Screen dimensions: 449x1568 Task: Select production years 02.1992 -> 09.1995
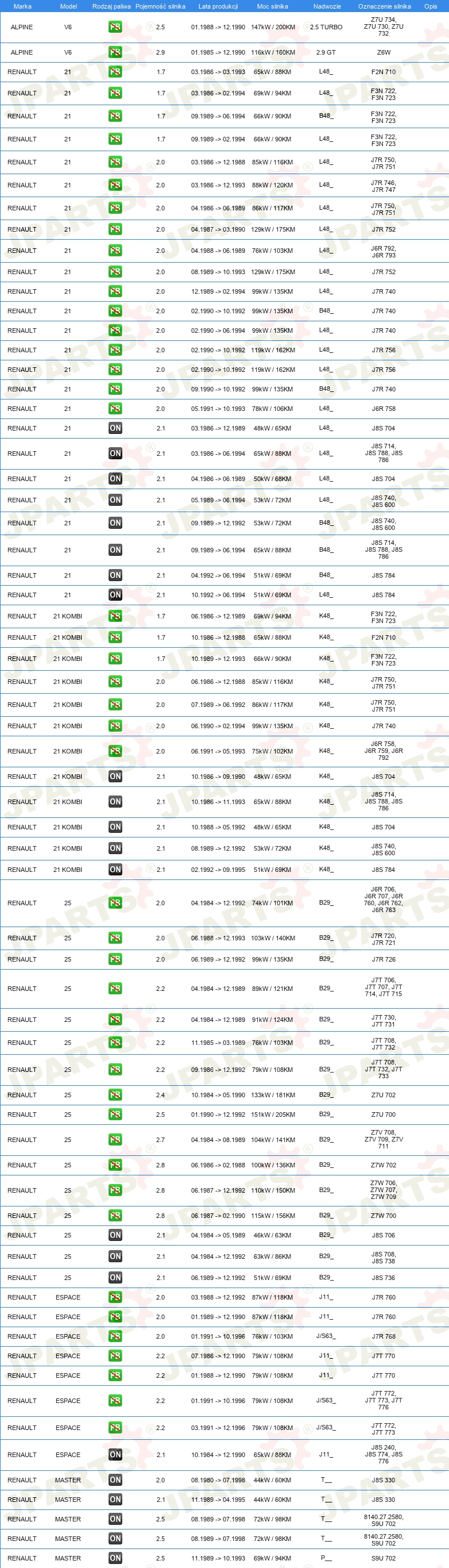[x=218, y=870]
